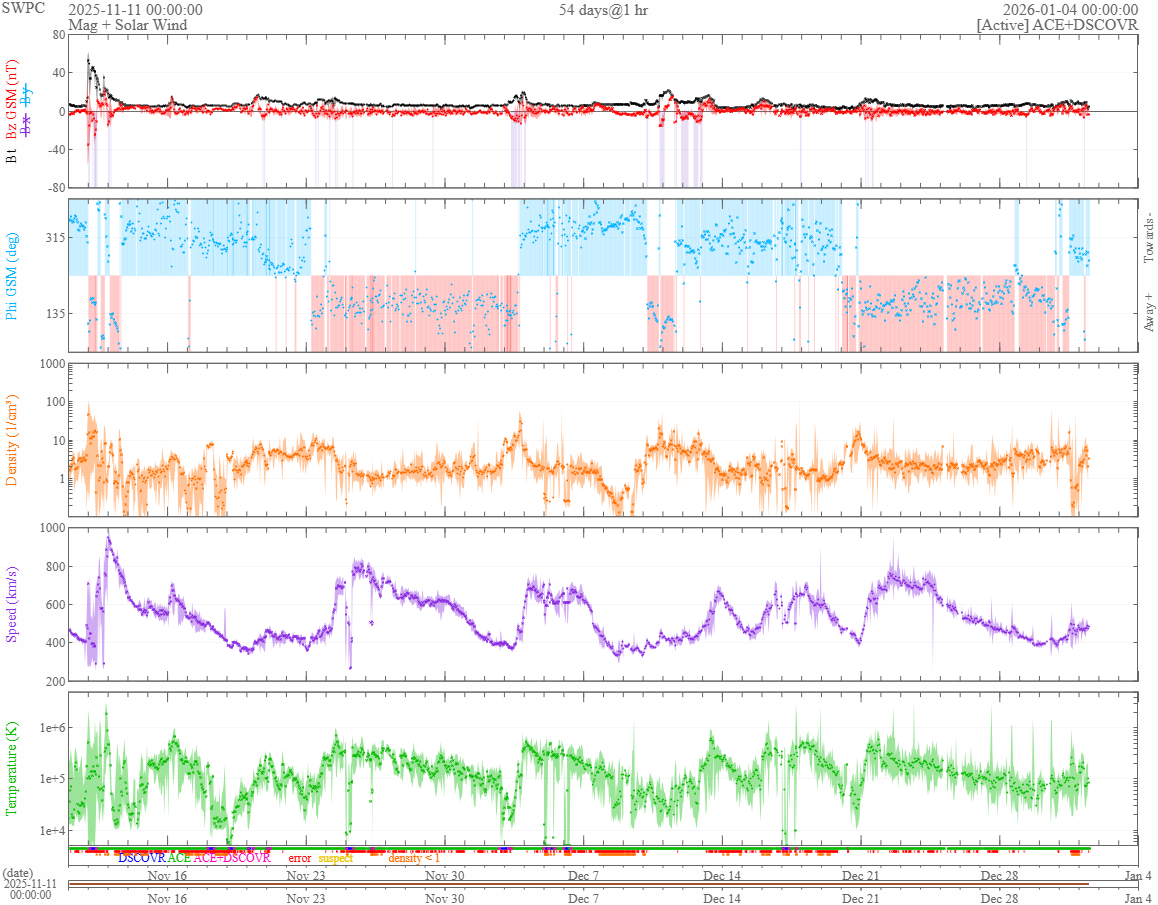Open the [Active] ACE+DSCOVR source selector

point(1057,25)
